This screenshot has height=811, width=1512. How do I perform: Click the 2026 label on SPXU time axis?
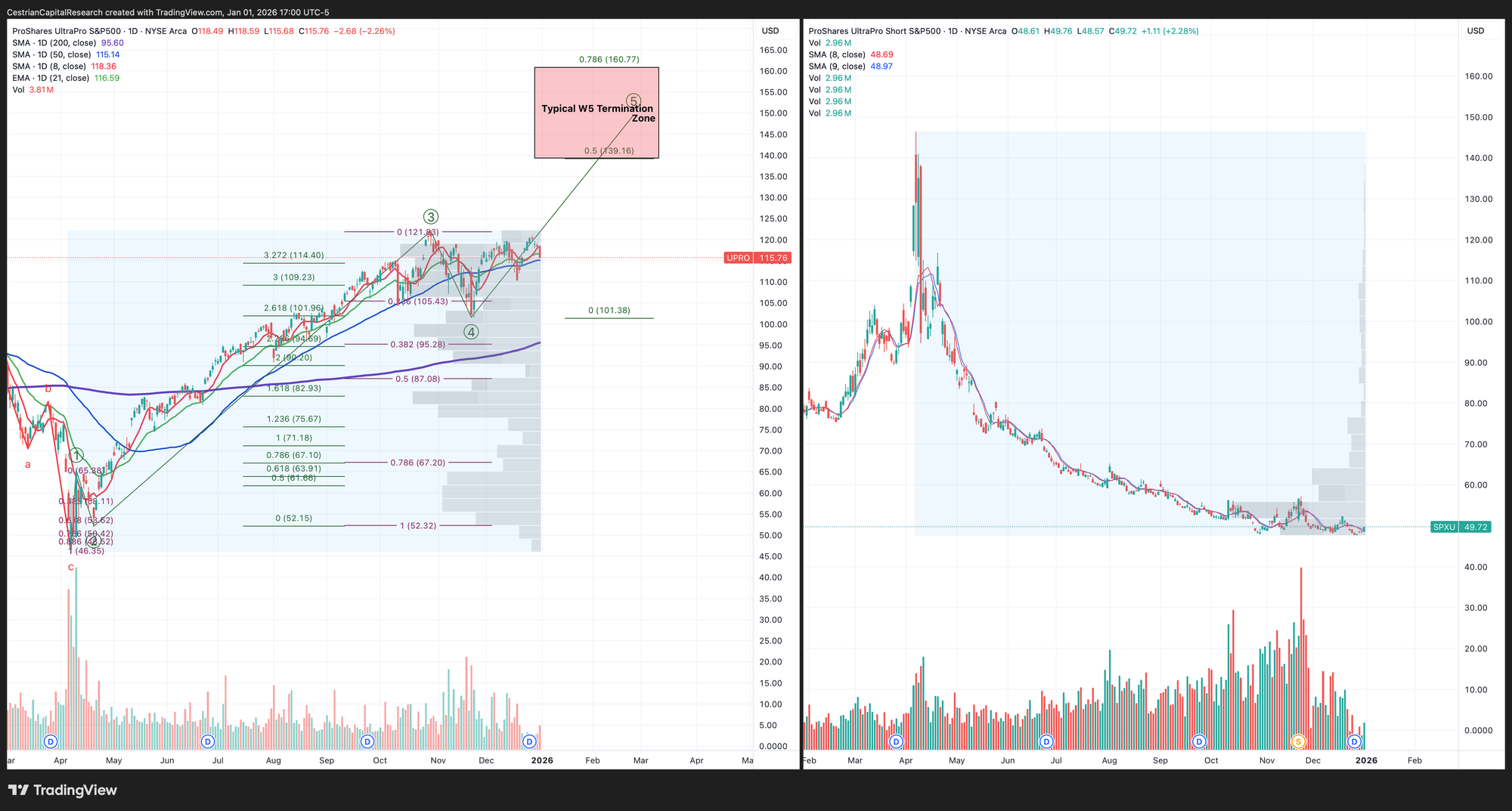pos(1367,760)
